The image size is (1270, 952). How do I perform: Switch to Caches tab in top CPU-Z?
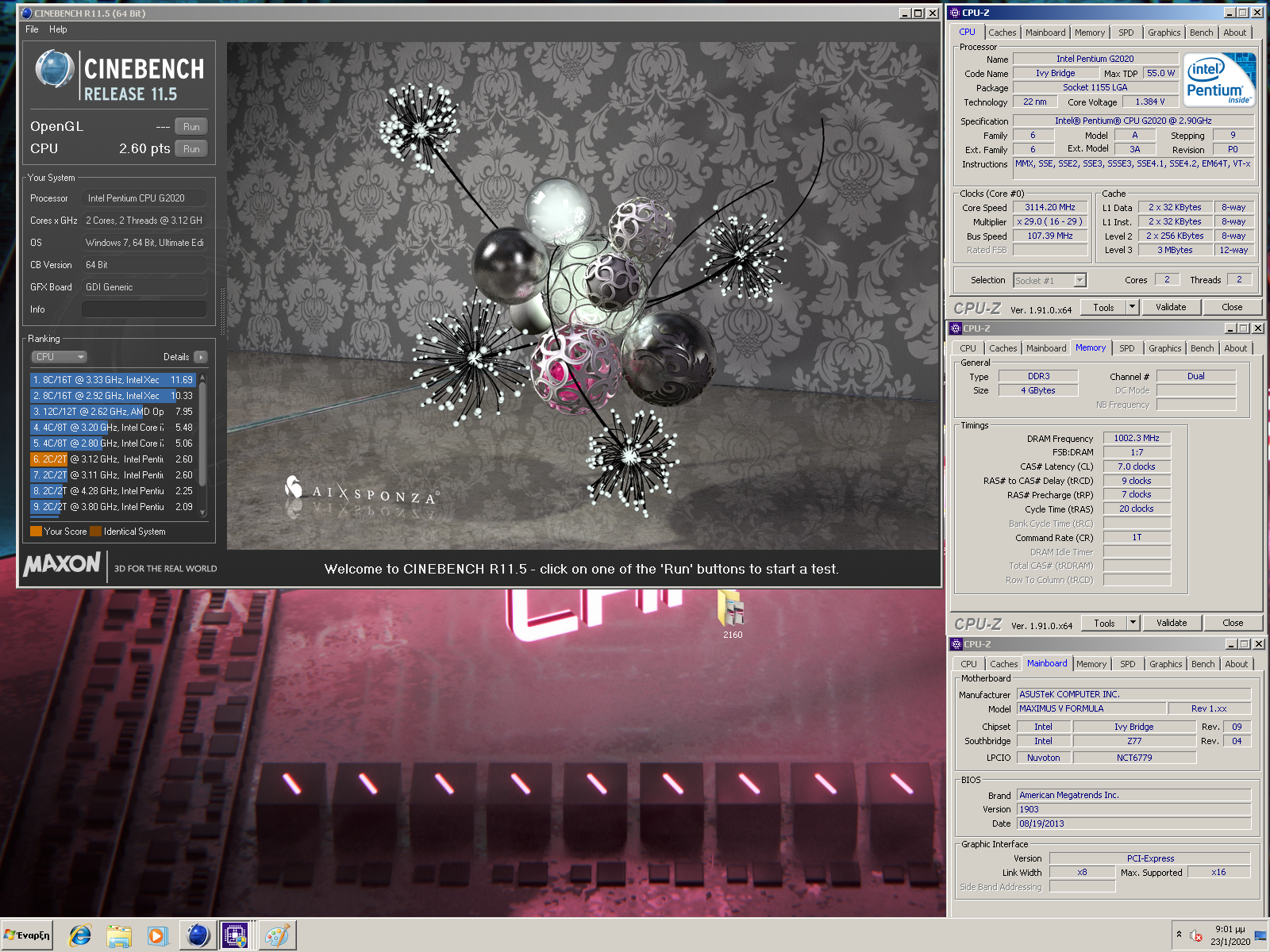click(x=1002, y=33)
